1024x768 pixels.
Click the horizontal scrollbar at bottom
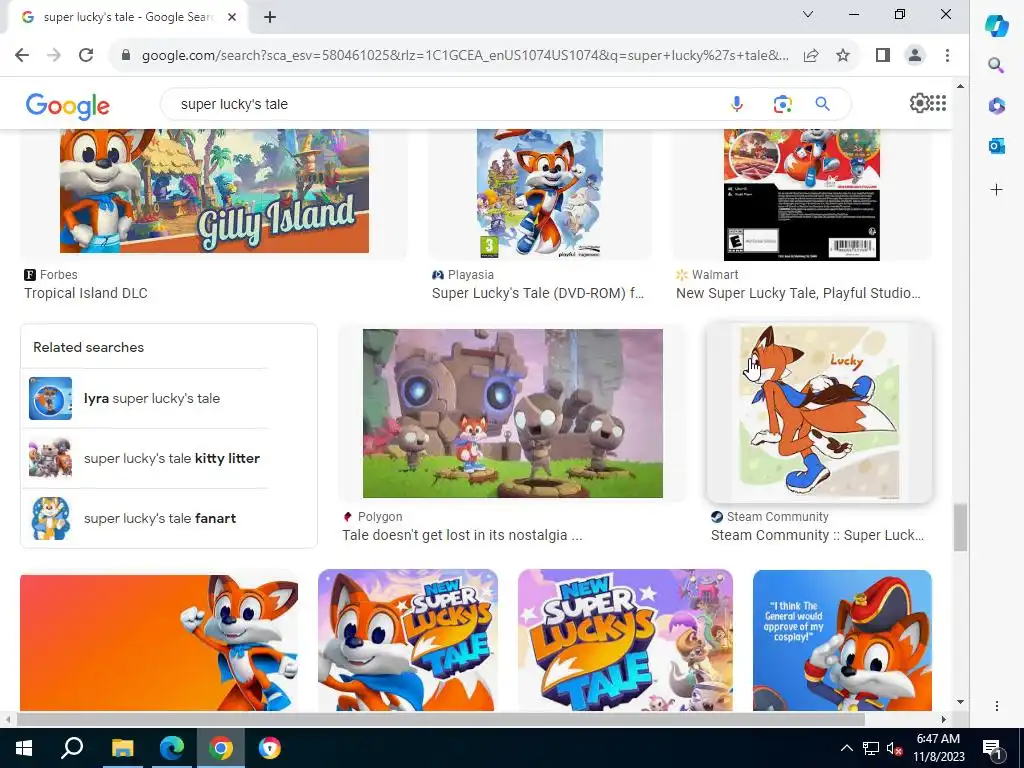pos(441,719)
